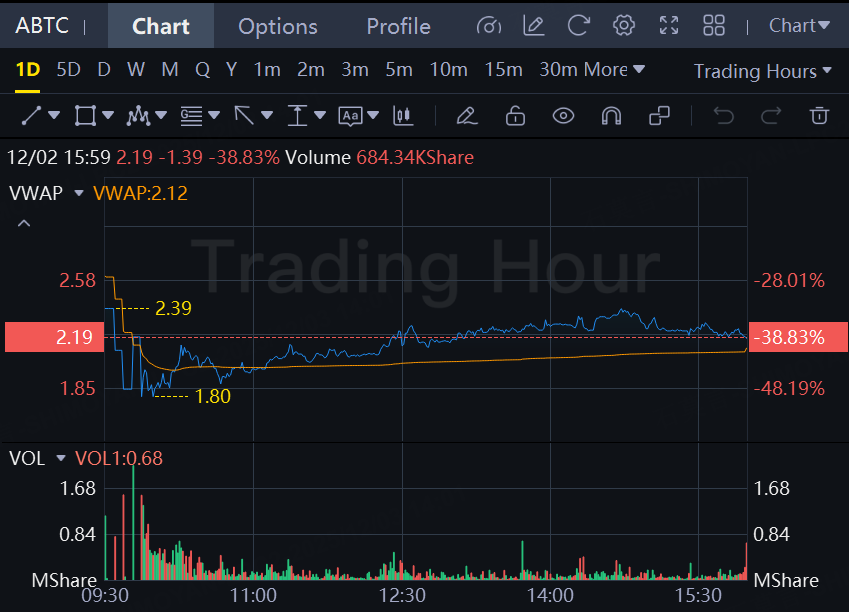Toggle the drawing lock icon

pyautogui.click(x=515, y=116)
